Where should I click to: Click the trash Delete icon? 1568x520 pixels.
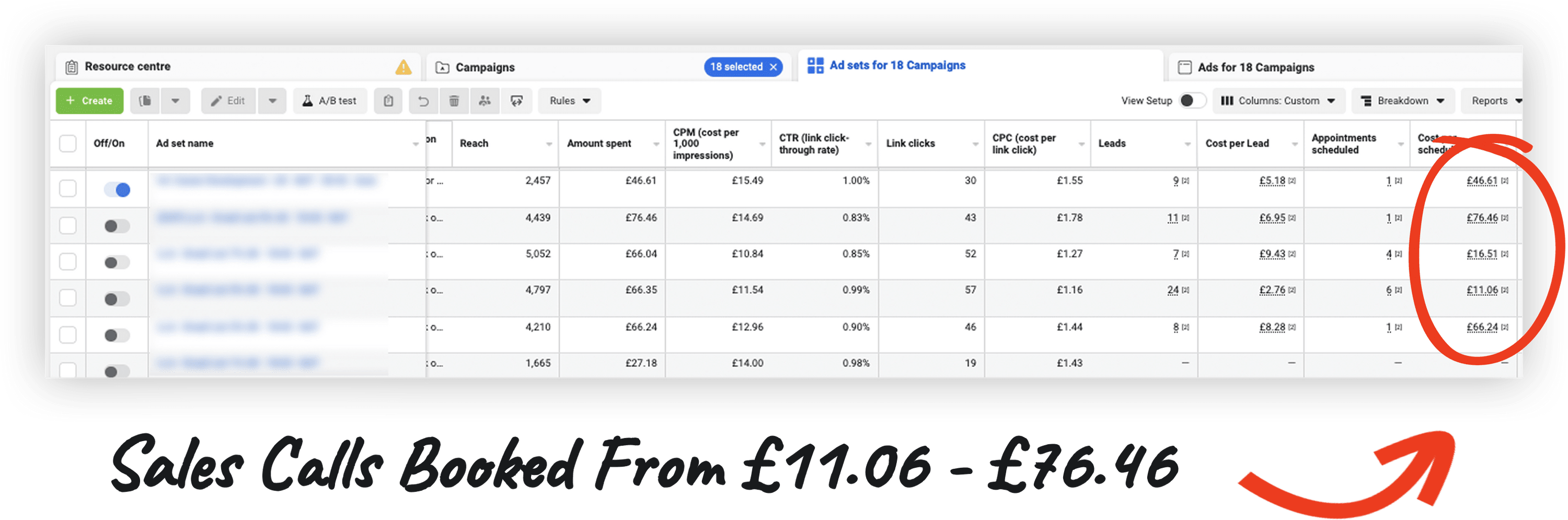(454, 101)
